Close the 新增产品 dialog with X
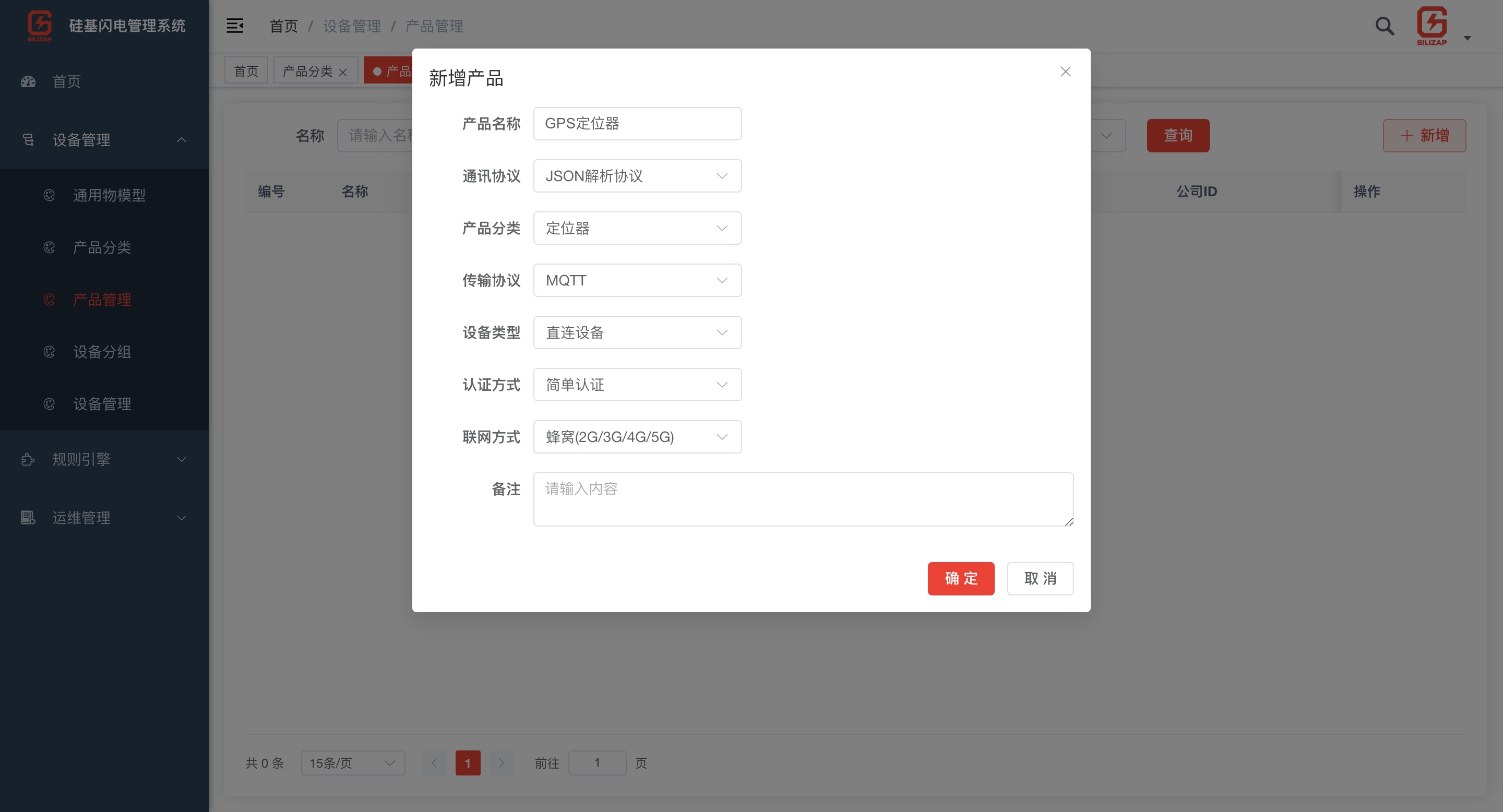This screenshot has height=812, width=1503. 1065,71
